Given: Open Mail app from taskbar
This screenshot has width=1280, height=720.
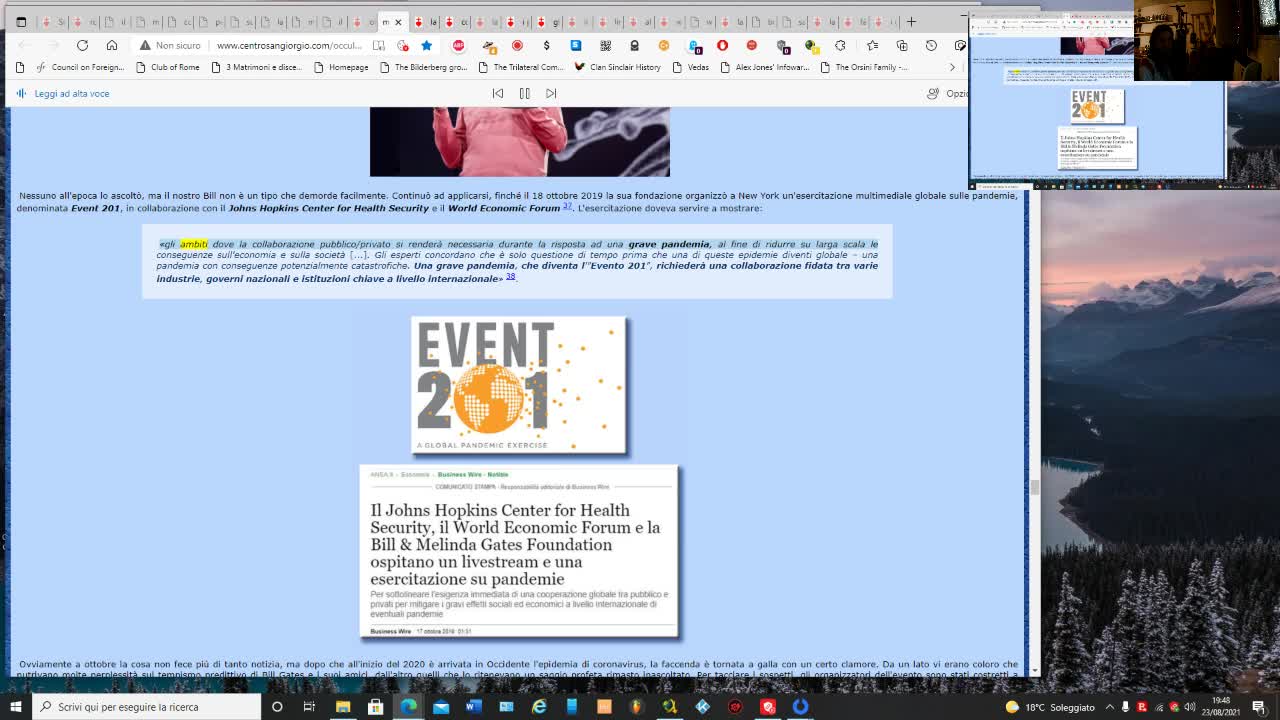Looking at the screenshot, I should pos(441,706).
